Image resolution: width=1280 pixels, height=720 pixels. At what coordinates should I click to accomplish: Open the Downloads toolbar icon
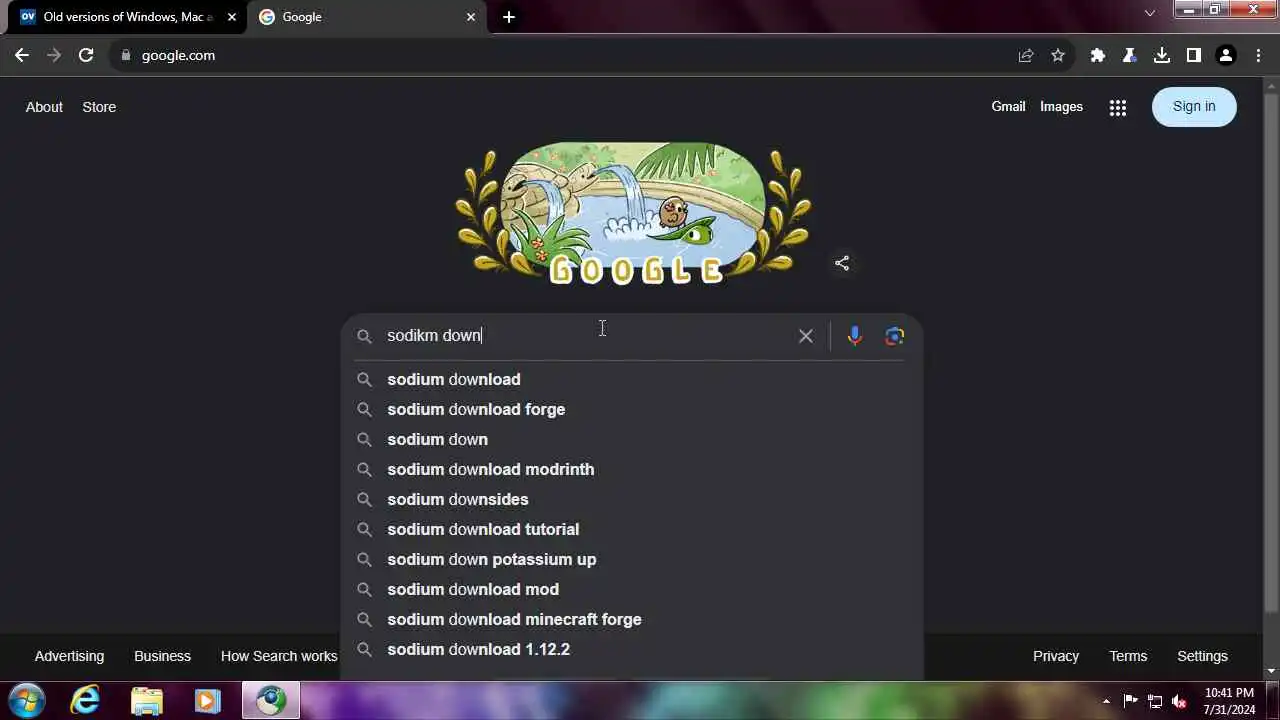point(1162,55)
